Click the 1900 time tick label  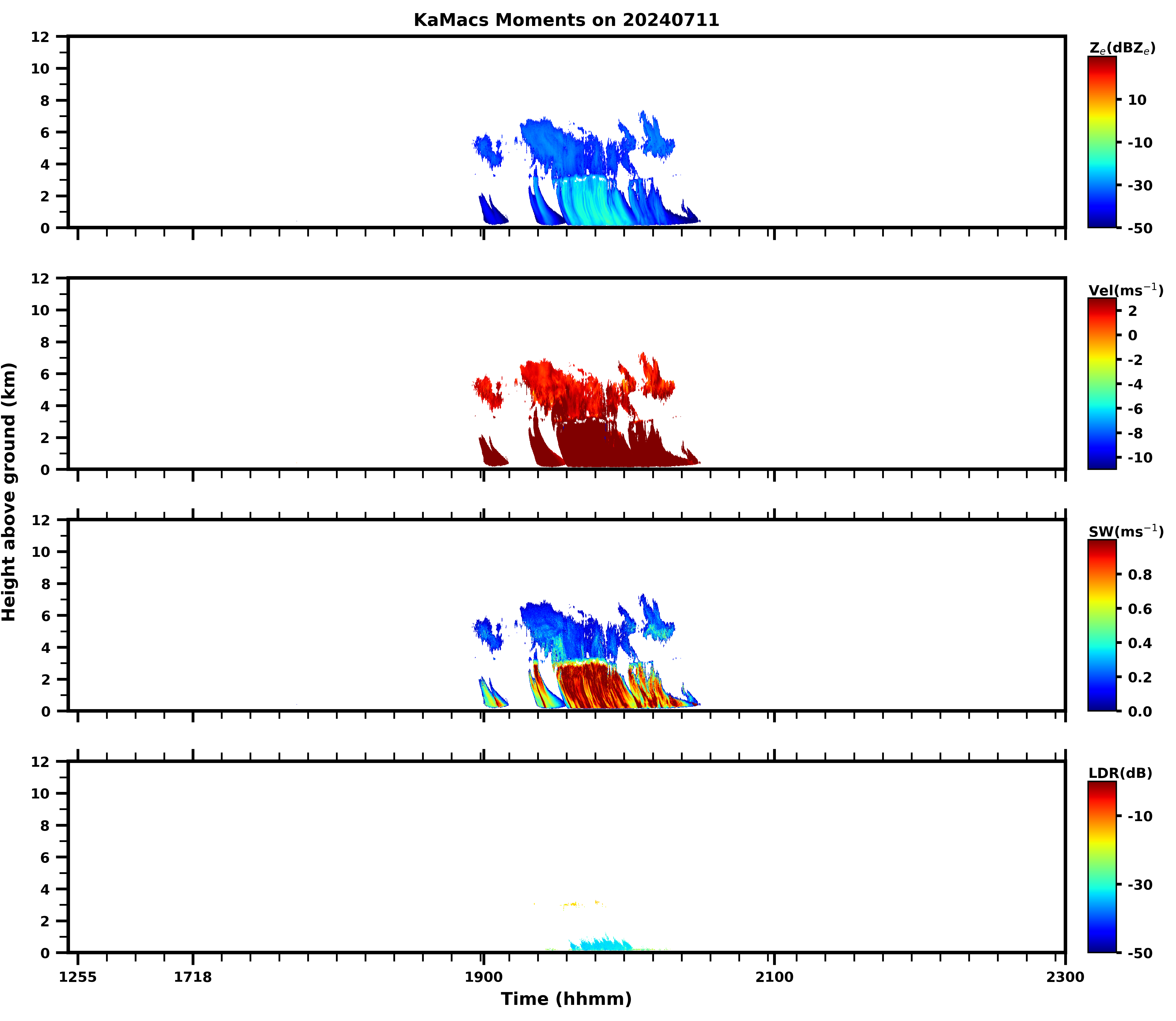483,977
